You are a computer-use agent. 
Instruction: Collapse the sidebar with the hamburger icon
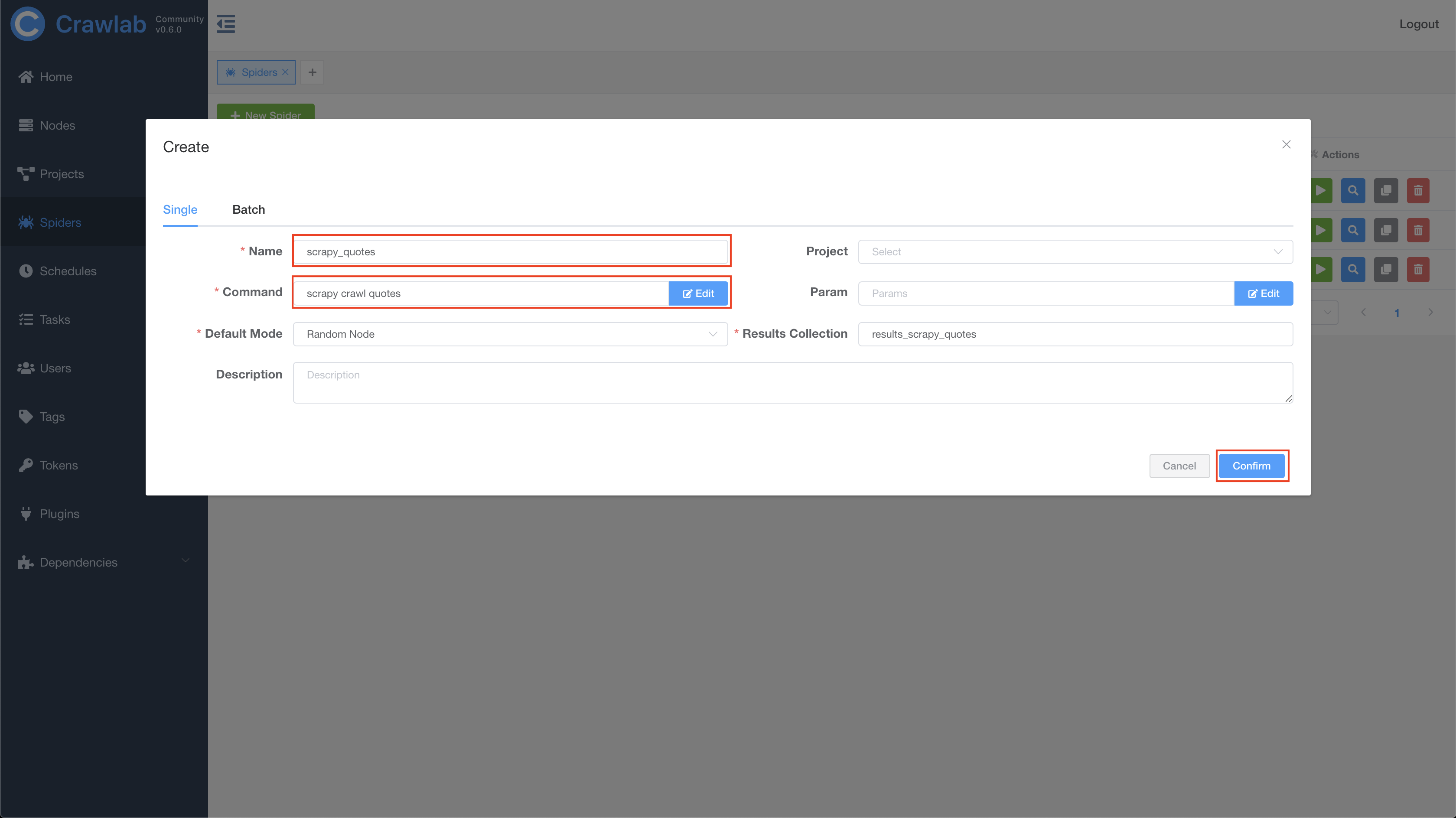pos(226,24)
